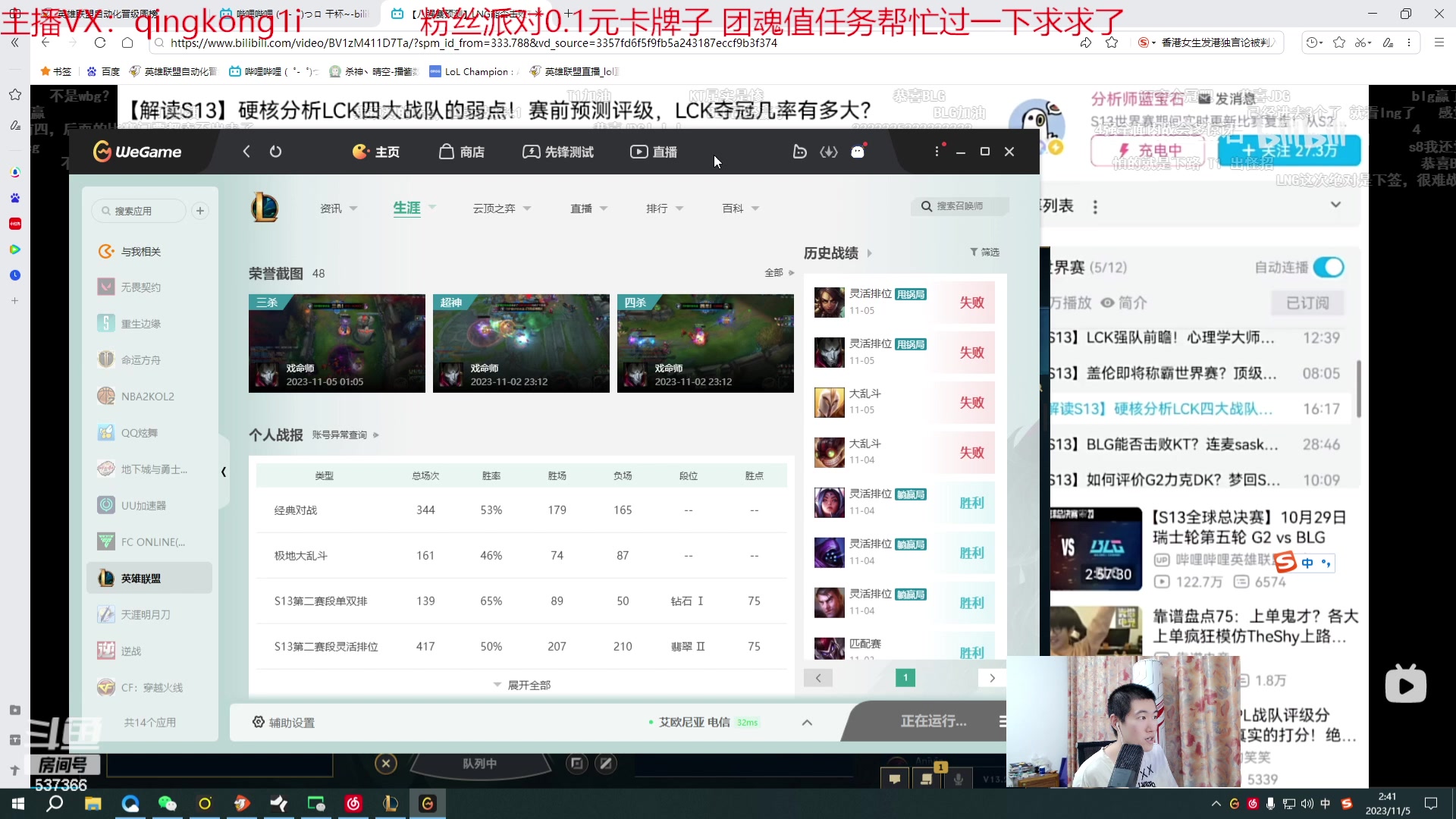Click page number 1 in match history
The image size is (1456, 819).
point(905,678)
